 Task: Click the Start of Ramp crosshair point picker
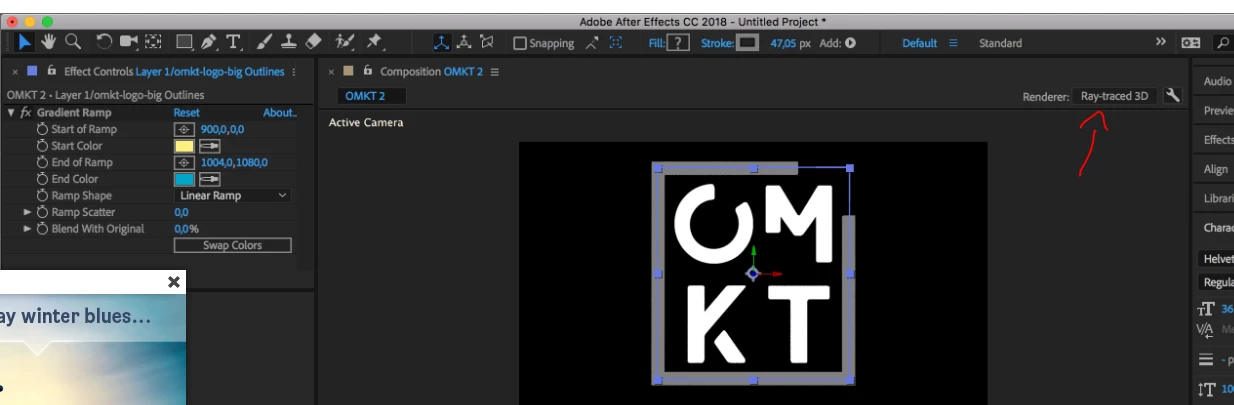(x=184, y=129)
